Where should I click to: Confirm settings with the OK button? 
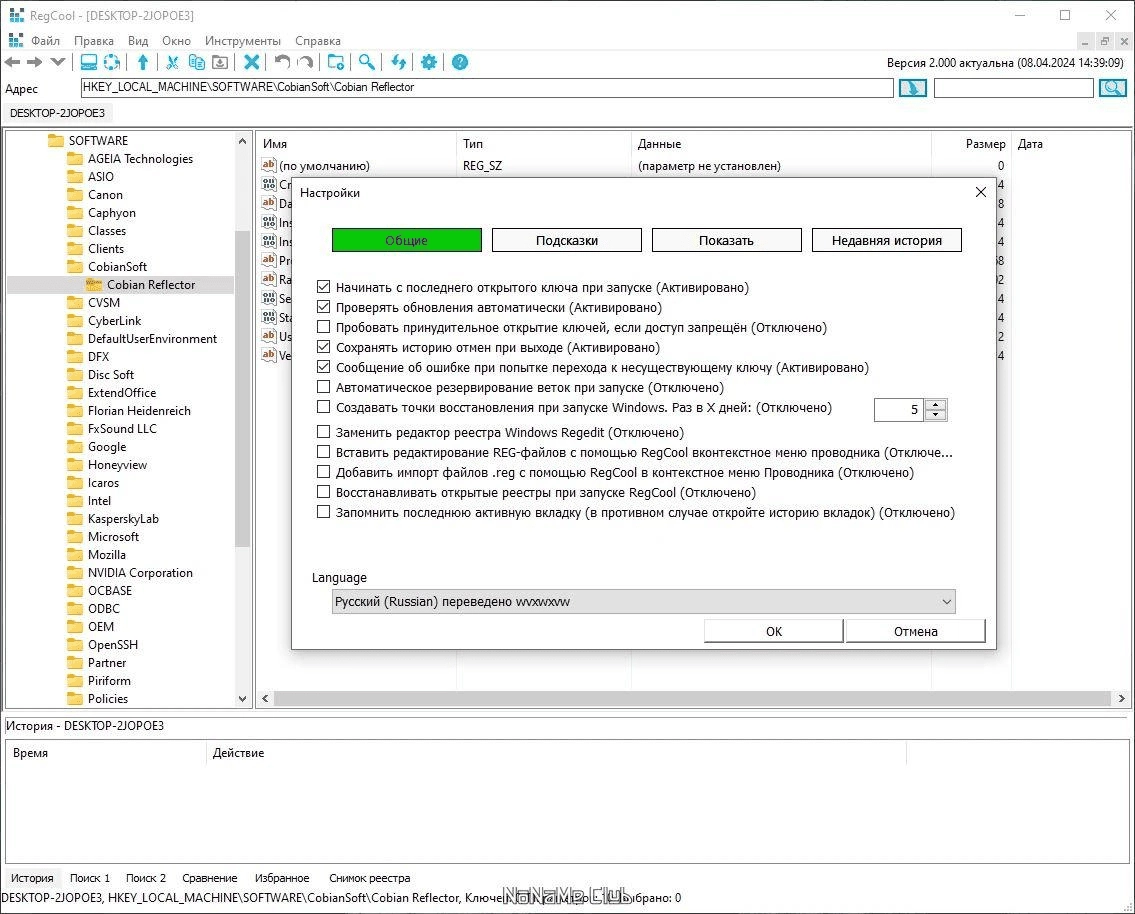tap(774, 631)
